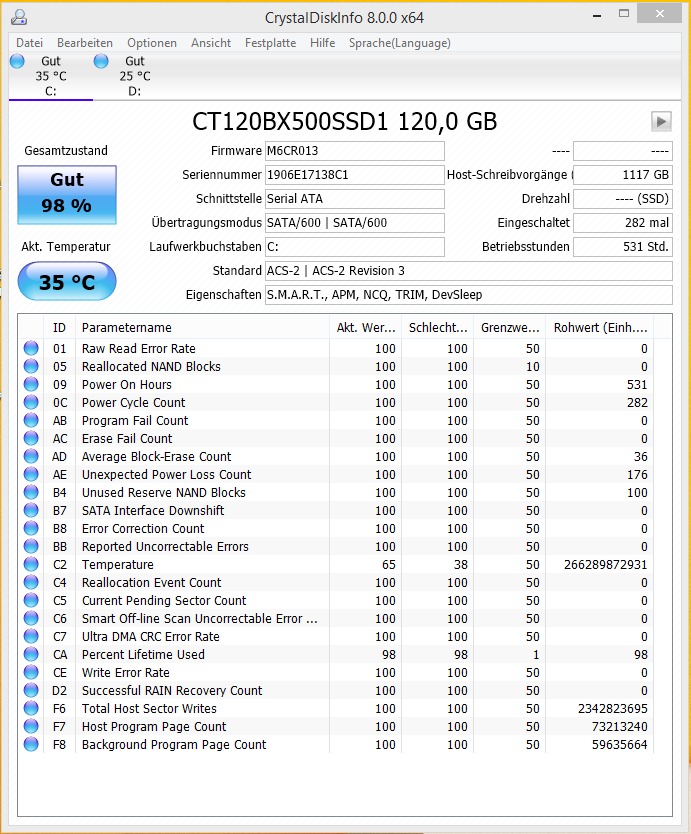Click status icon of Successful RAIN Recovery Count
The image size is (691, 834).
(31, 690)
